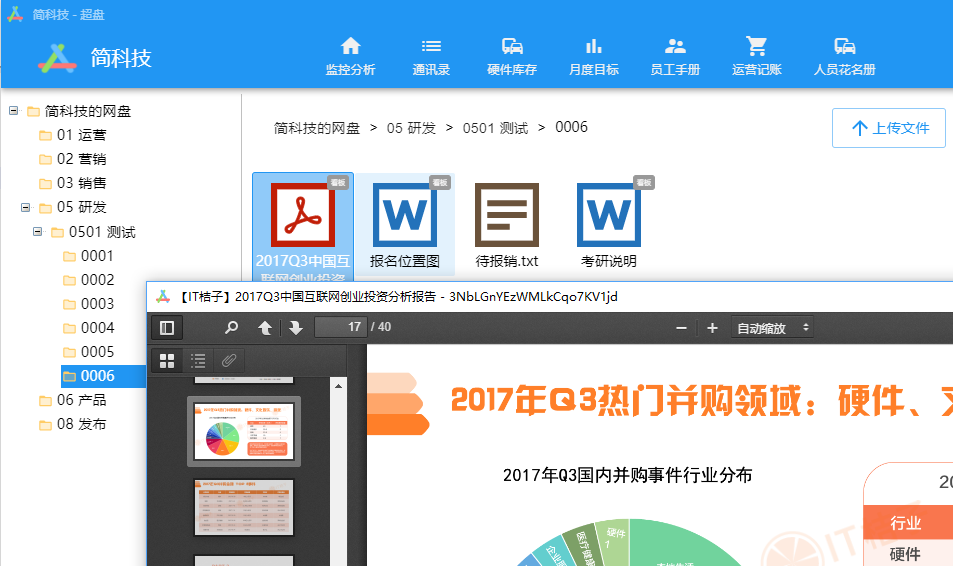953x566 pixels.
Task: Zoom in on the PDF document
Action: coord(712,328)
